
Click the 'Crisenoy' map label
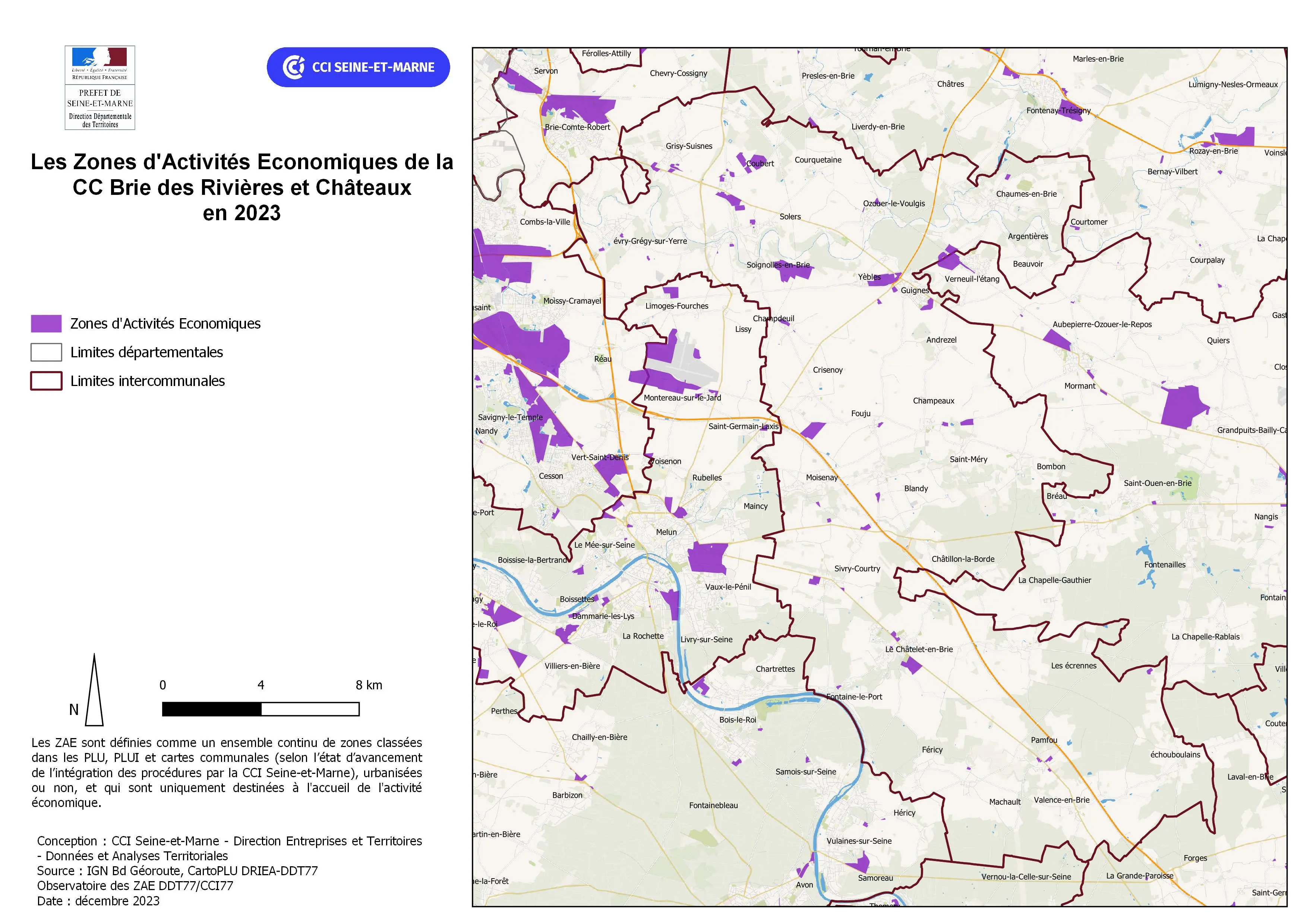pos(828,370)
